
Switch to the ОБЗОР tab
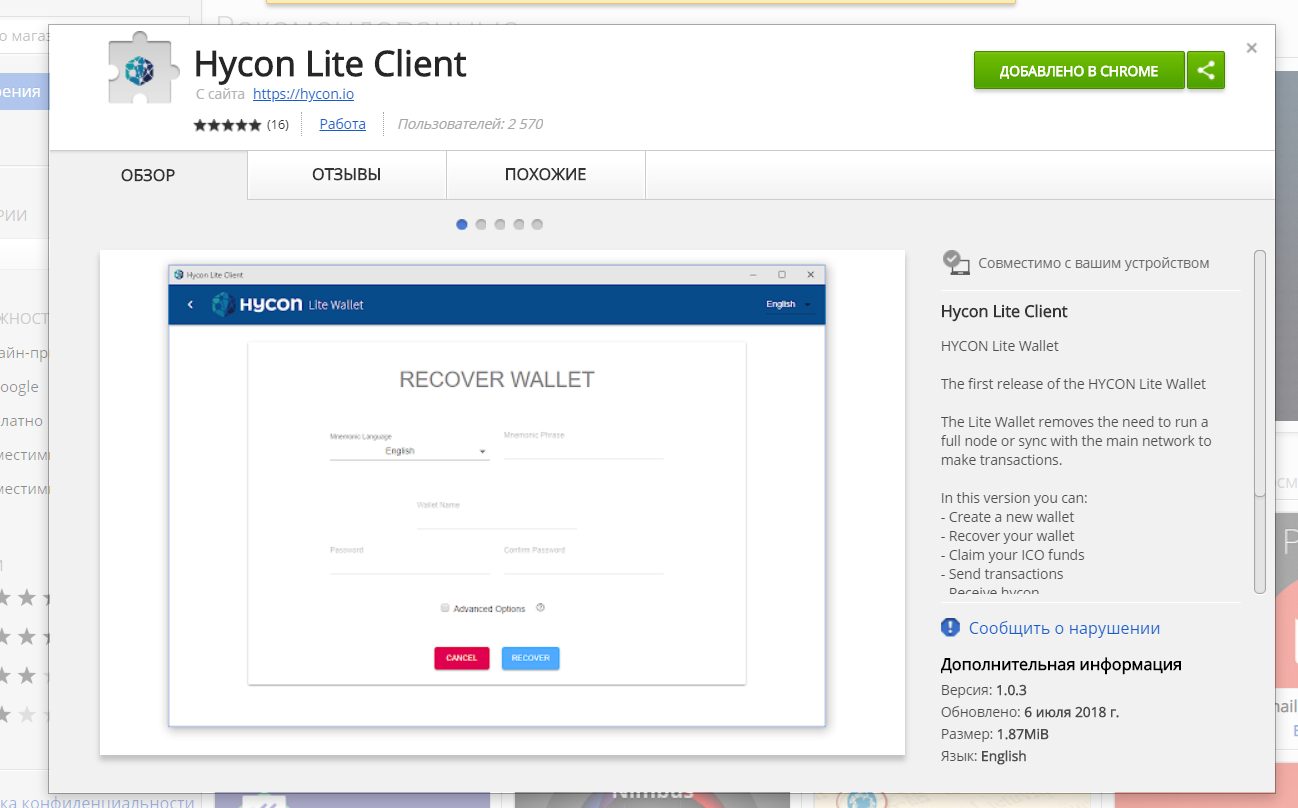pyautogui.click(x=148, y=175)
